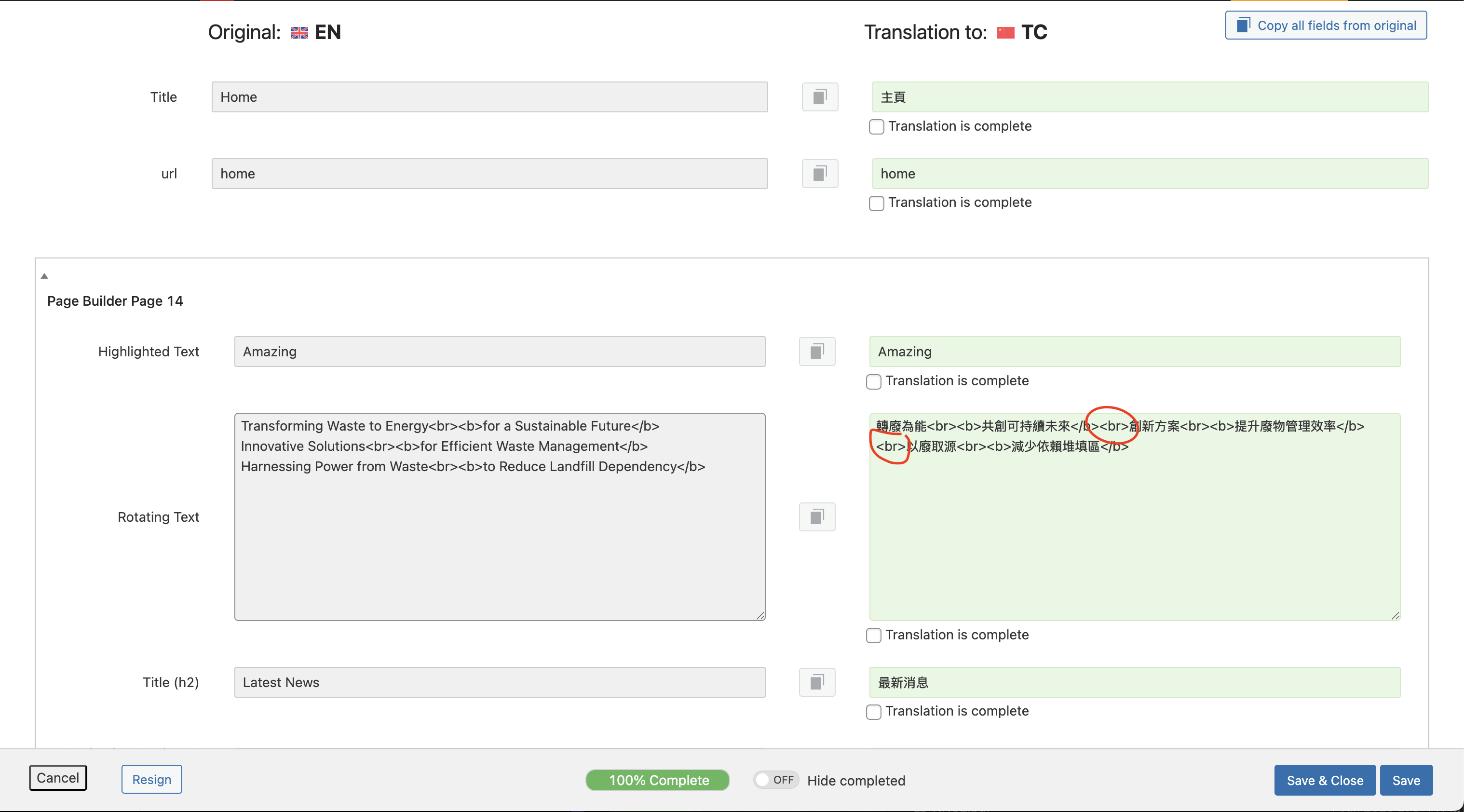The width and height of the screenshot is (1464, 812).
Task: Copy Title (h2) from original
Action: [x=817, y=682]
